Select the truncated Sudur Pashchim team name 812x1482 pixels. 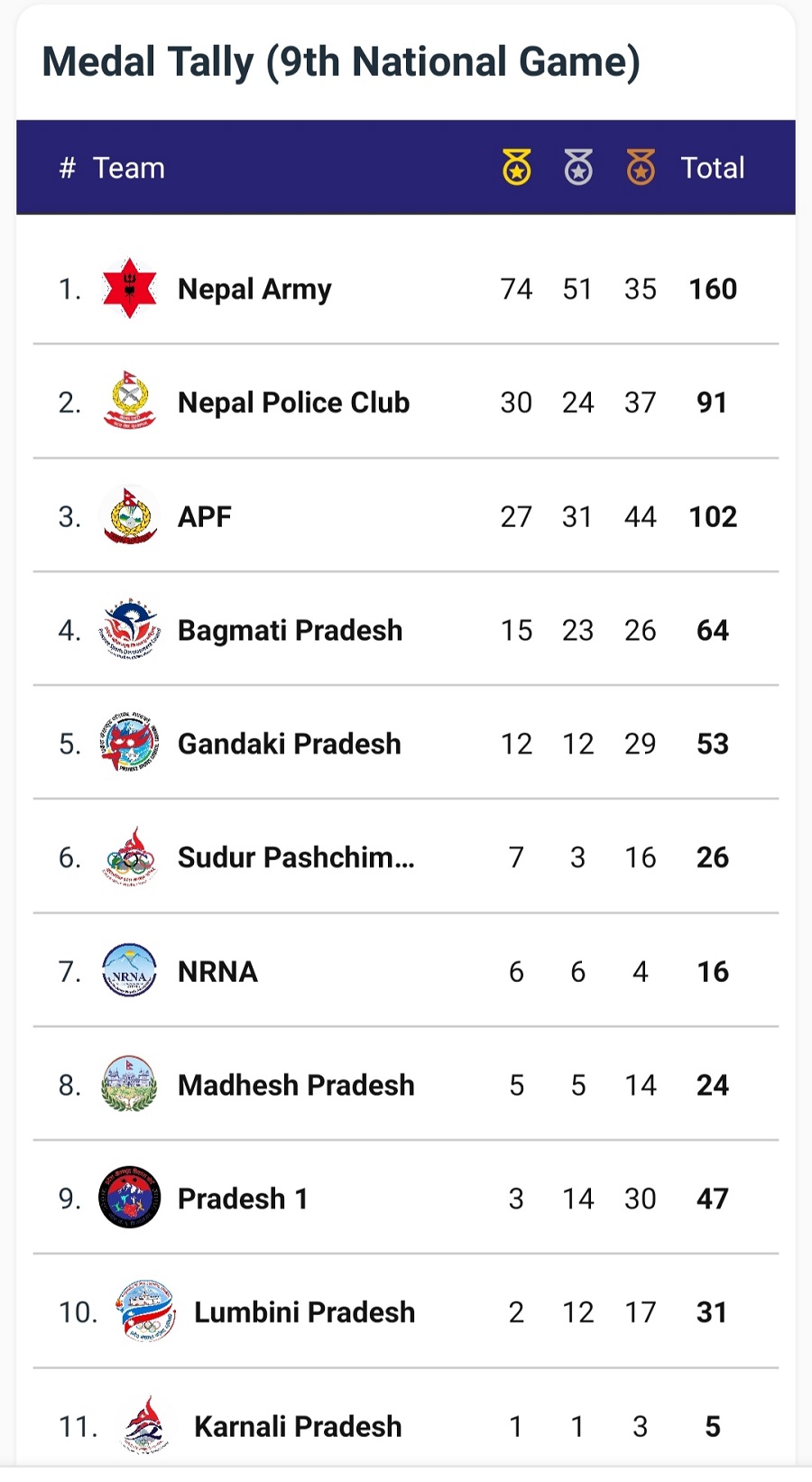(296, 857)
